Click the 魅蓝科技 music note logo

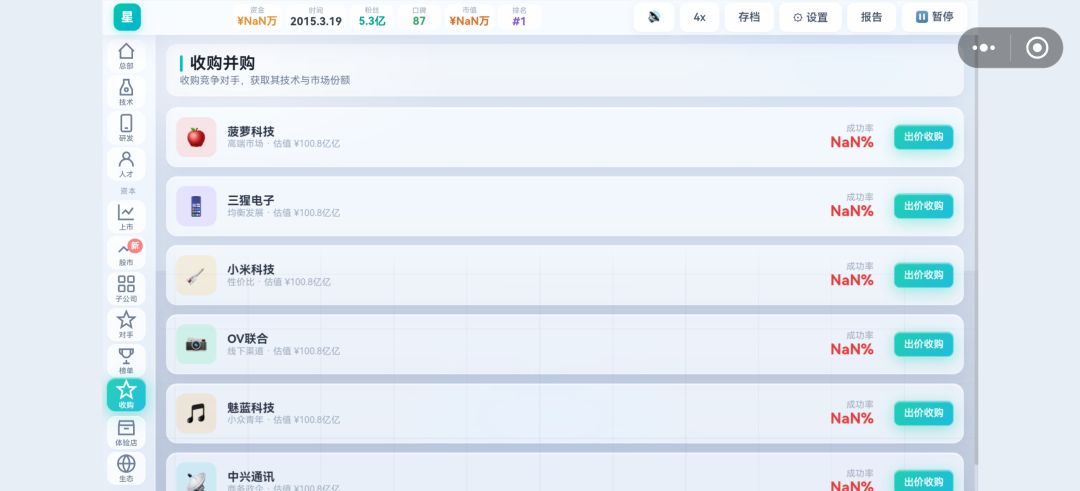coord(196,413)
